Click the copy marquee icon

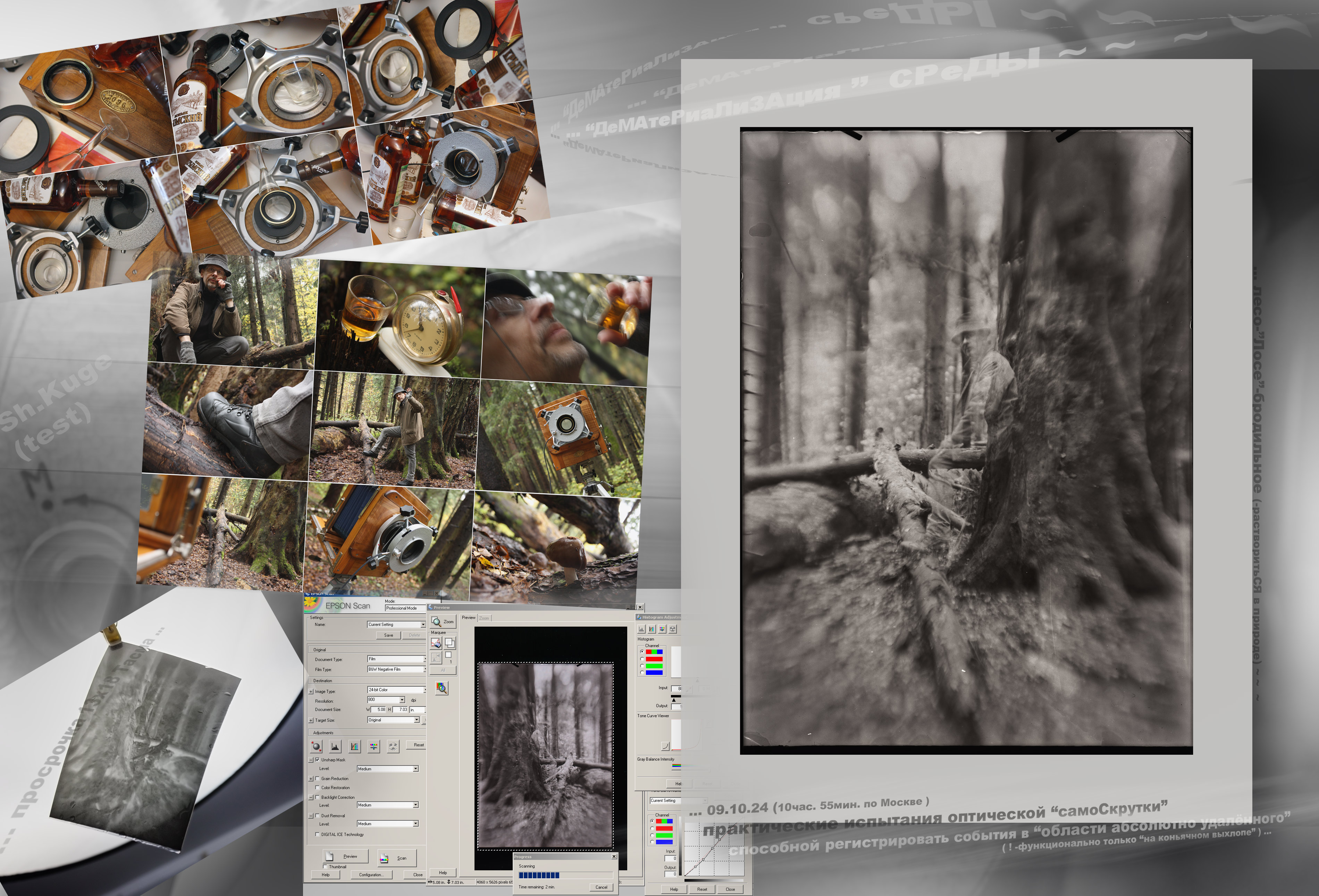click(x=450, y=643)
